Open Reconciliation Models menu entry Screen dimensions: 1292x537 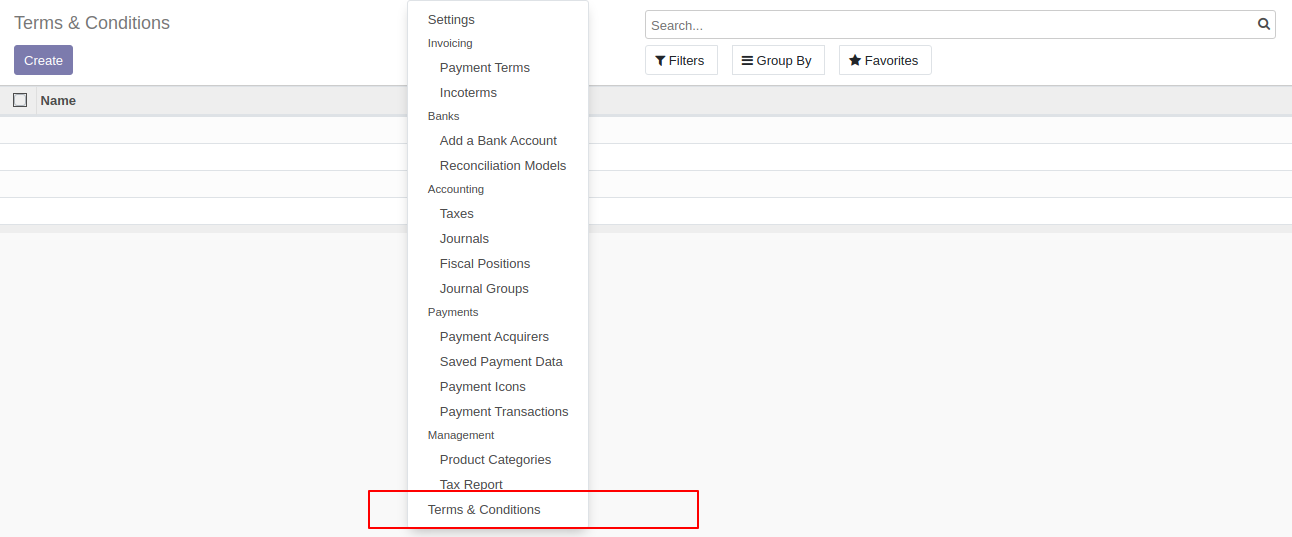click(x=502, y=166)
